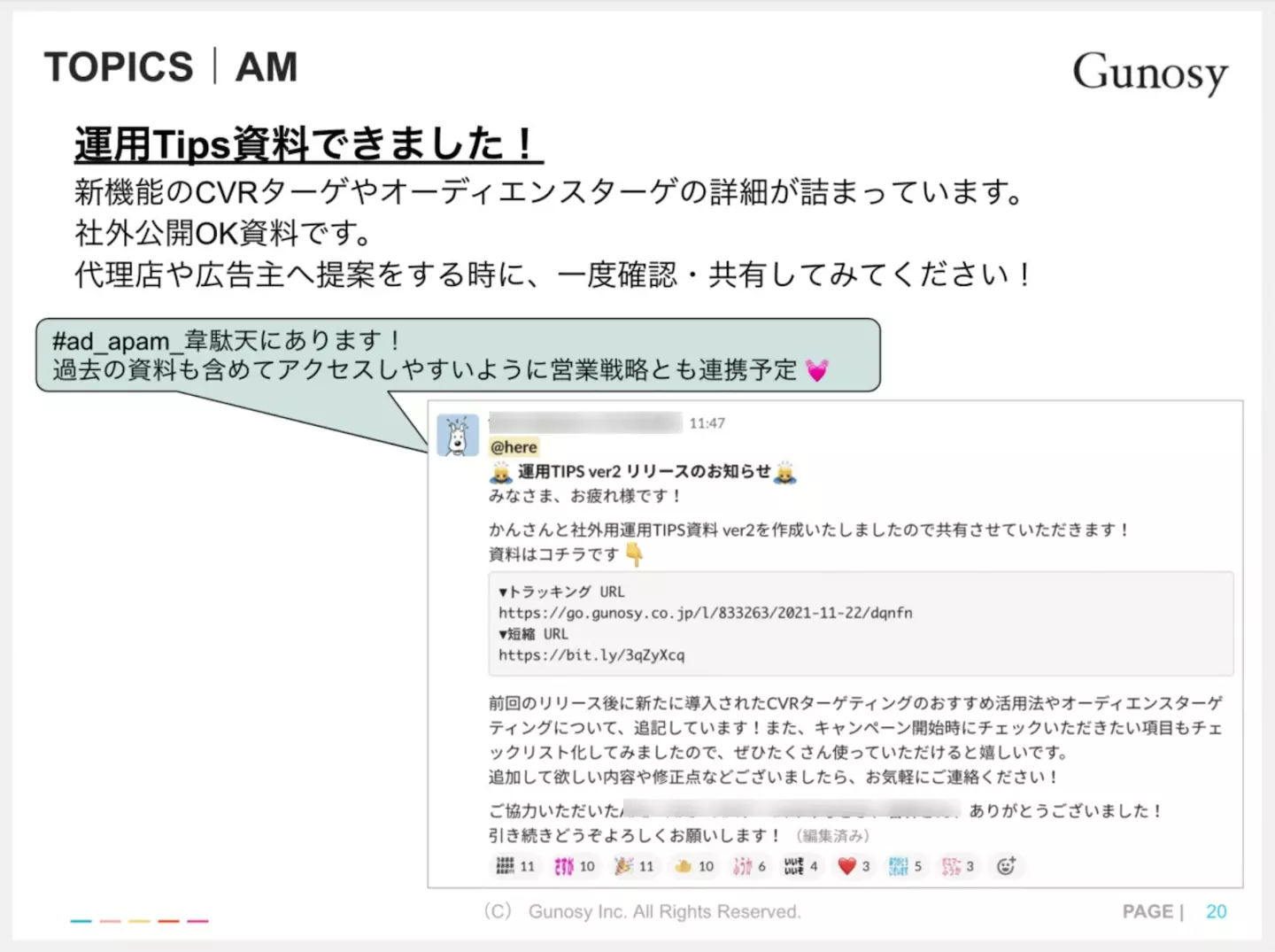Click the line starting '新機能のCVRターゲ'
This screenshot has width=1275, height=952.
(551, 192)
